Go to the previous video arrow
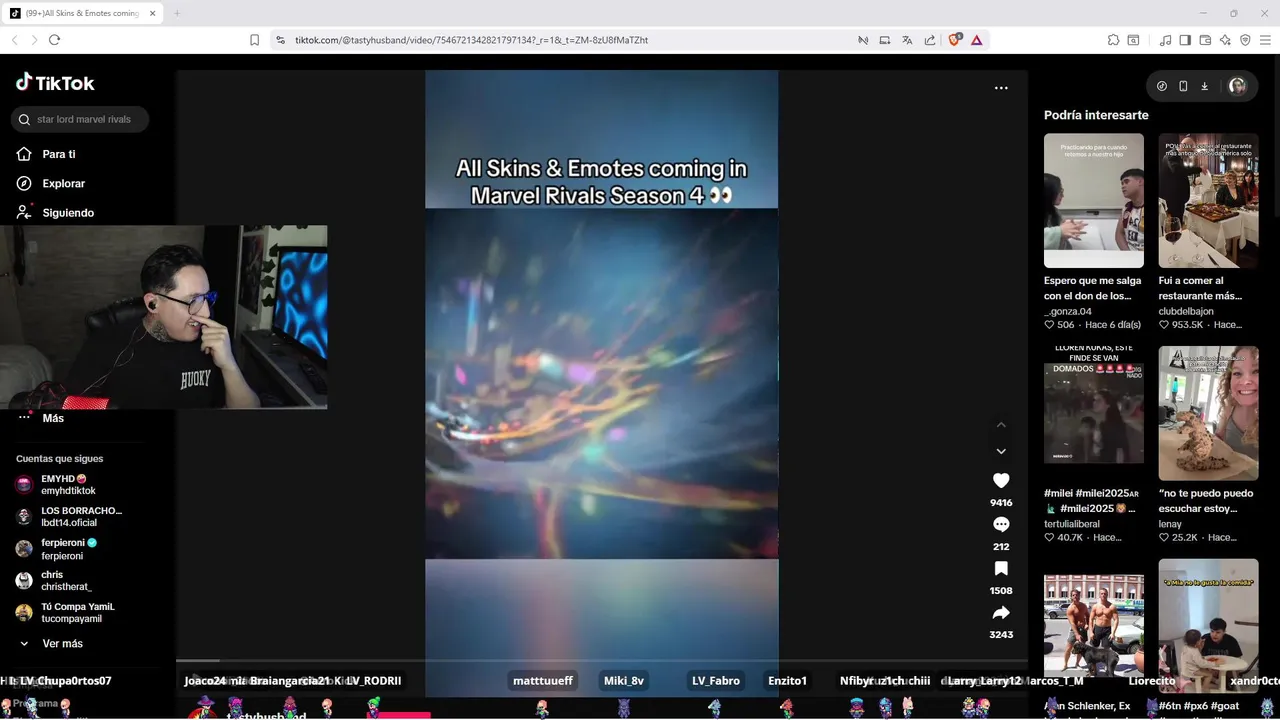This screenshot has height=720, width=1280. pyautogui.click(x=1001, y=425)
